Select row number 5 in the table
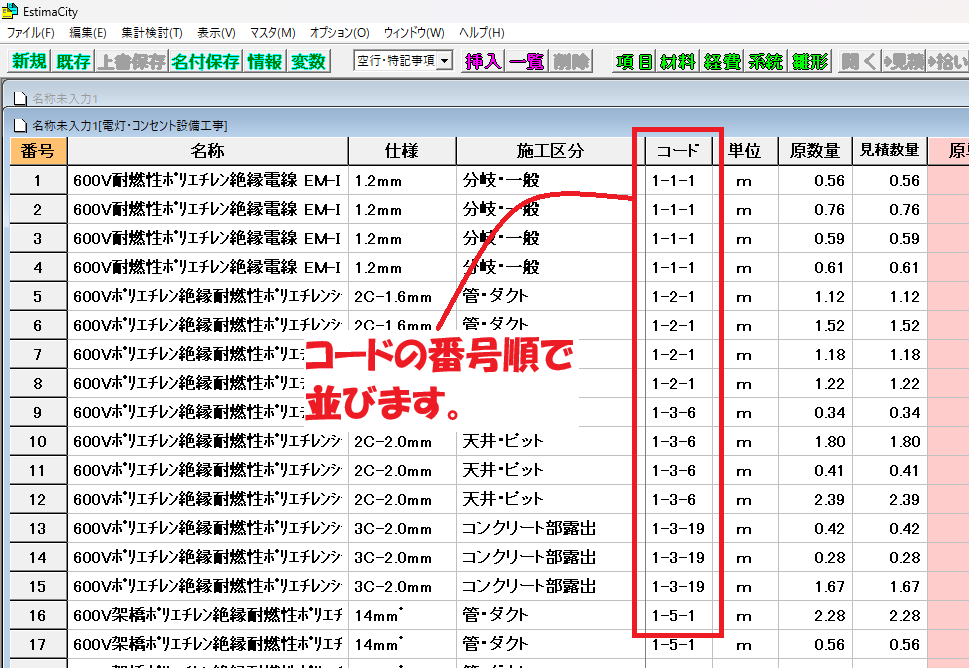Screen dimensions: 969x668 (x=37, y=297)
